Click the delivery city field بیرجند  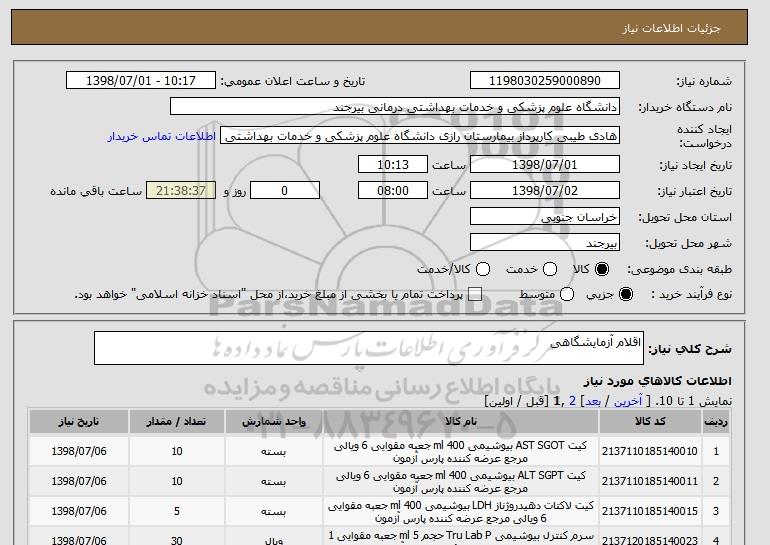(x=545, y=243)
